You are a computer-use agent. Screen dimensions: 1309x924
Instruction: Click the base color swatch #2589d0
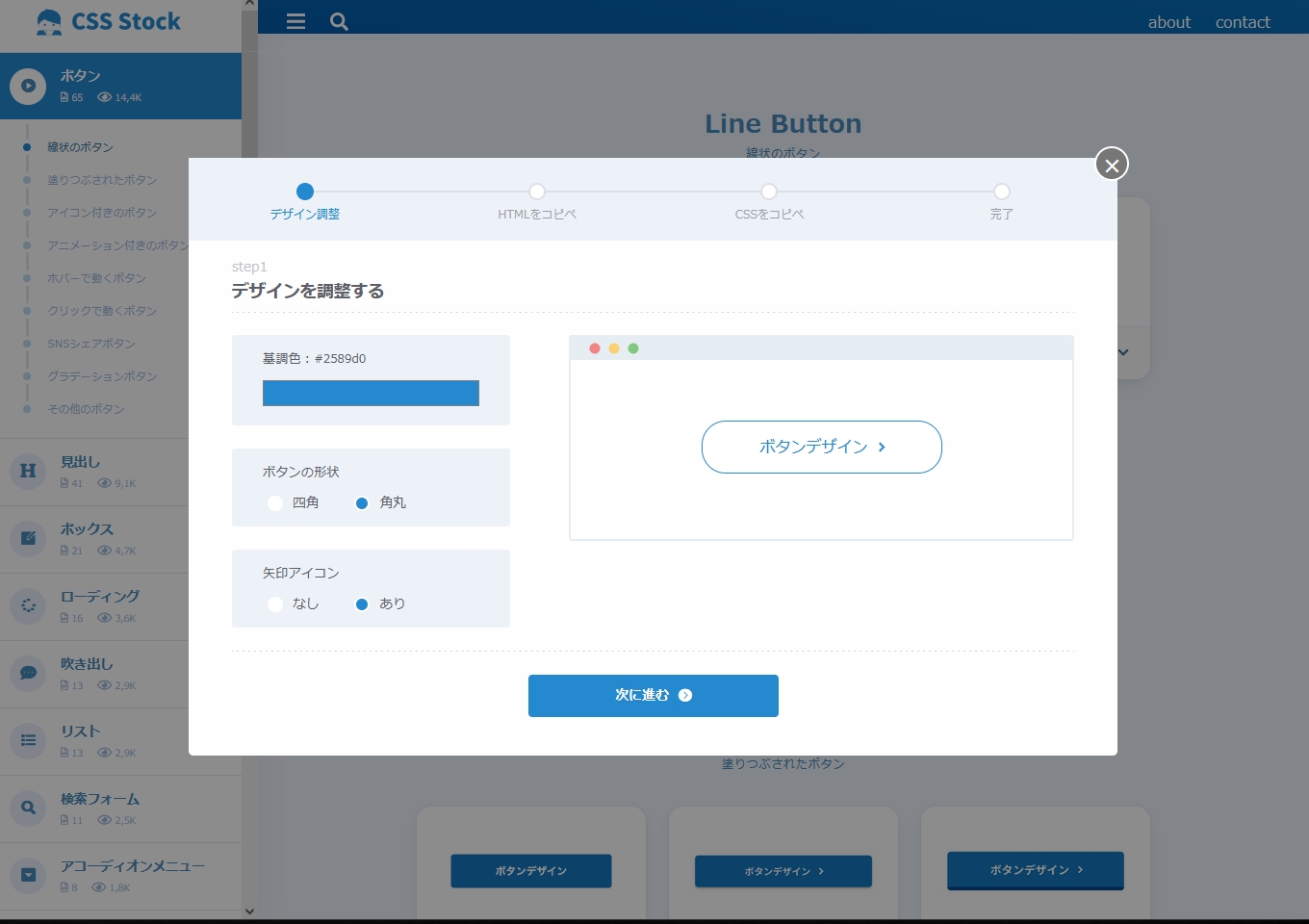[x=371, y=393]
